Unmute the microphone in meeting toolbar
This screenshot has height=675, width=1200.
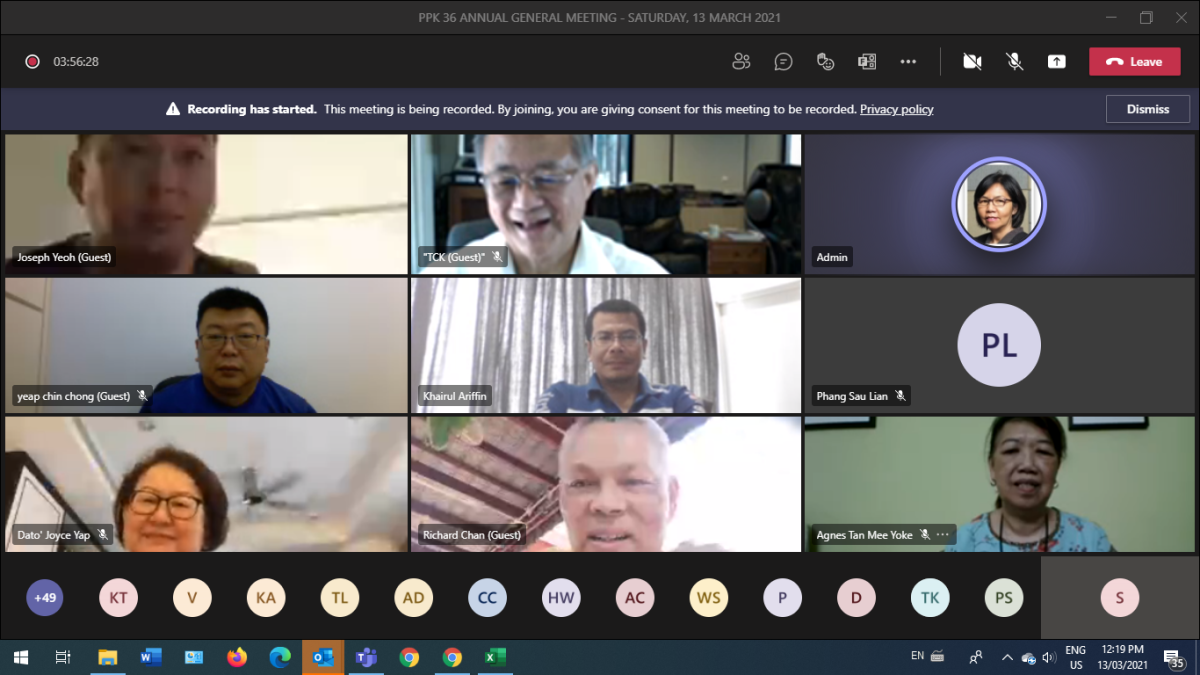(1014, 61)
